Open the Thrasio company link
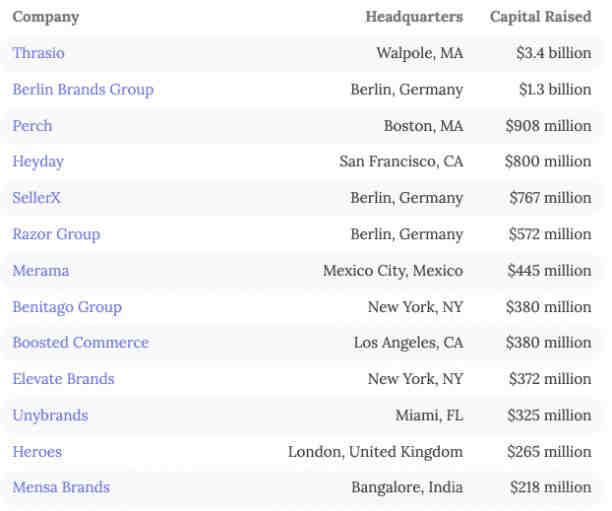Viewport: 612px width, 511px height. point(38,53)
